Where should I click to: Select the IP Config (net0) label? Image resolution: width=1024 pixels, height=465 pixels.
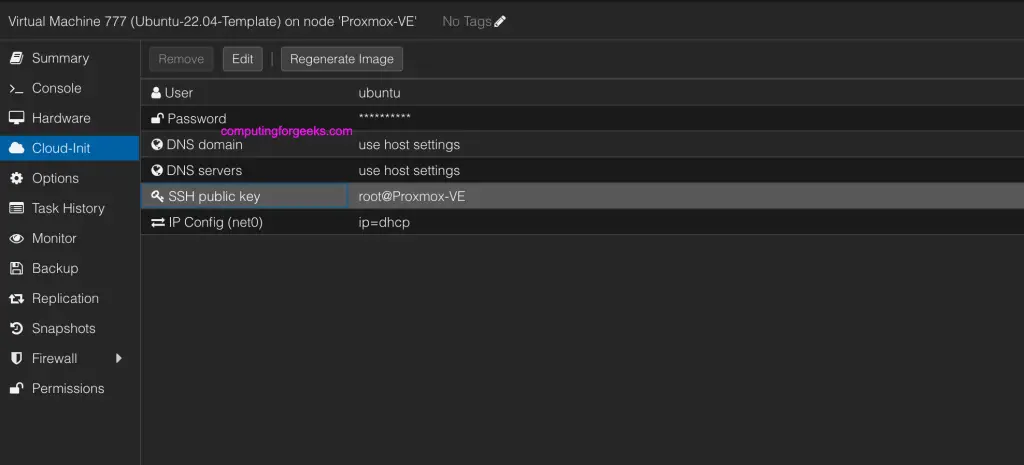[216, 223]
